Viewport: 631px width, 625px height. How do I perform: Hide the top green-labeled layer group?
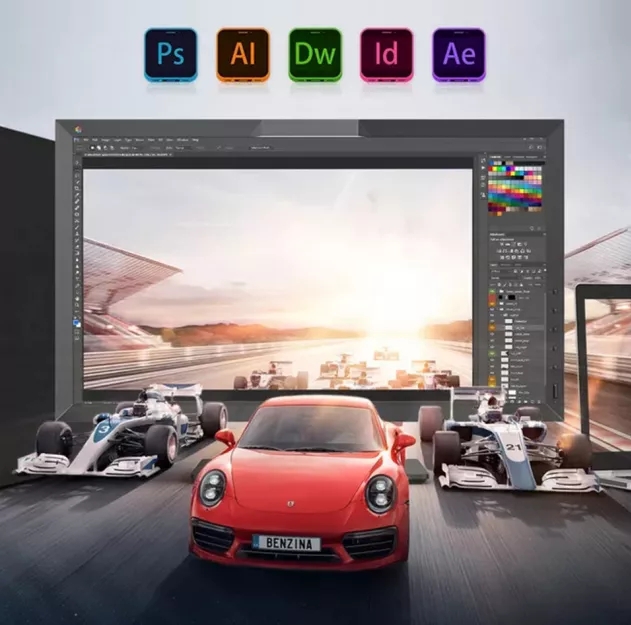click(492, 291)
